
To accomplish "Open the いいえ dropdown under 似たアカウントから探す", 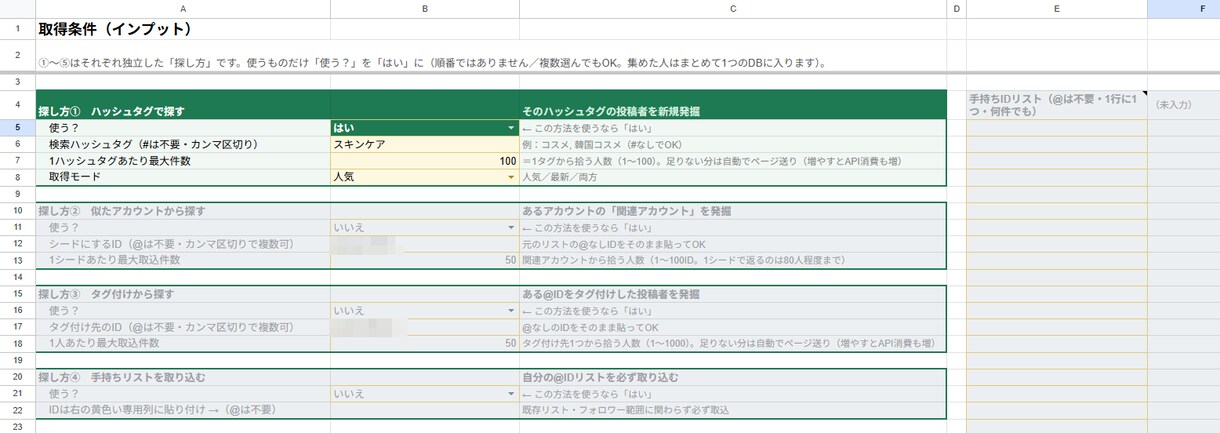I will pos(511,228).
